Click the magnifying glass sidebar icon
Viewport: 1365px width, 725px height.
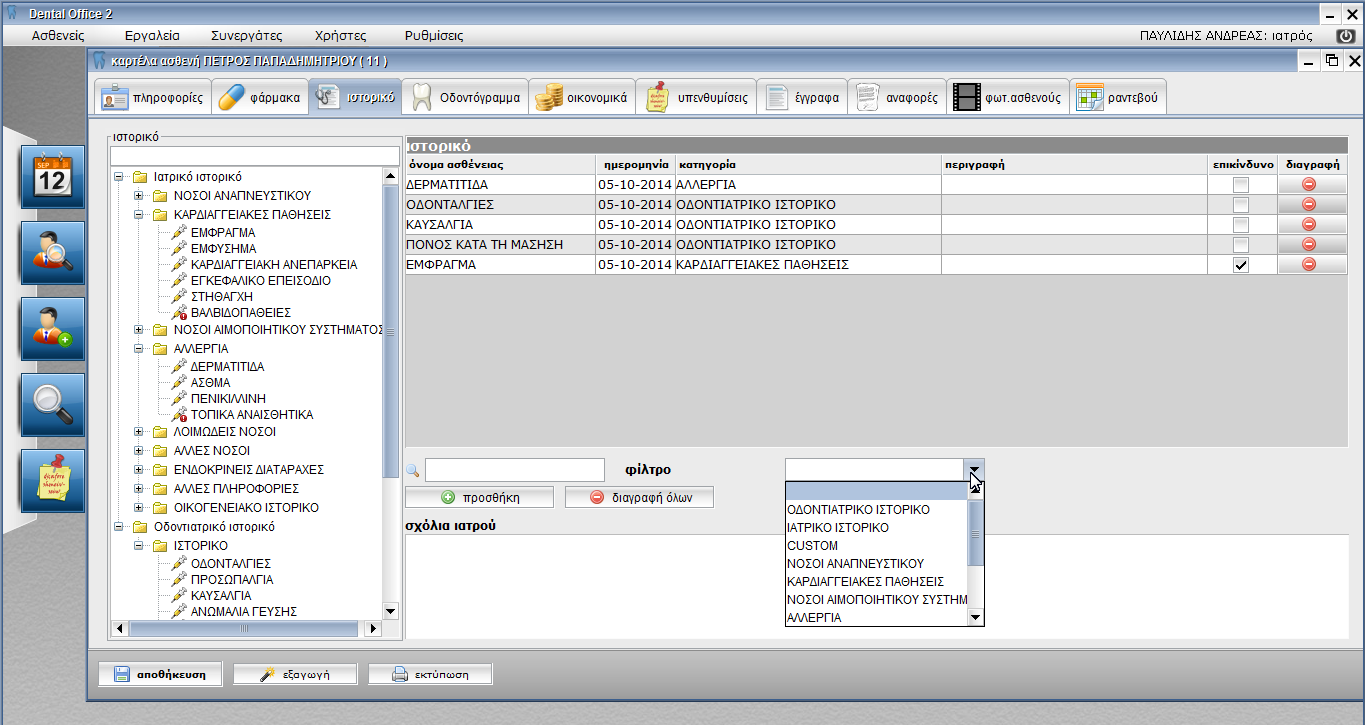point(52,405)
